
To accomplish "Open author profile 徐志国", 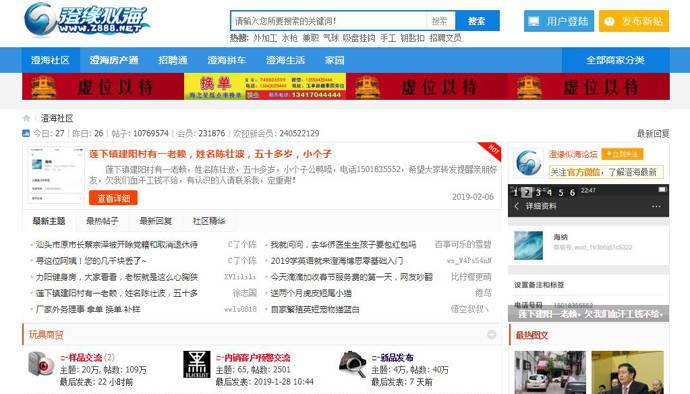I will click(x=245, y=293).
